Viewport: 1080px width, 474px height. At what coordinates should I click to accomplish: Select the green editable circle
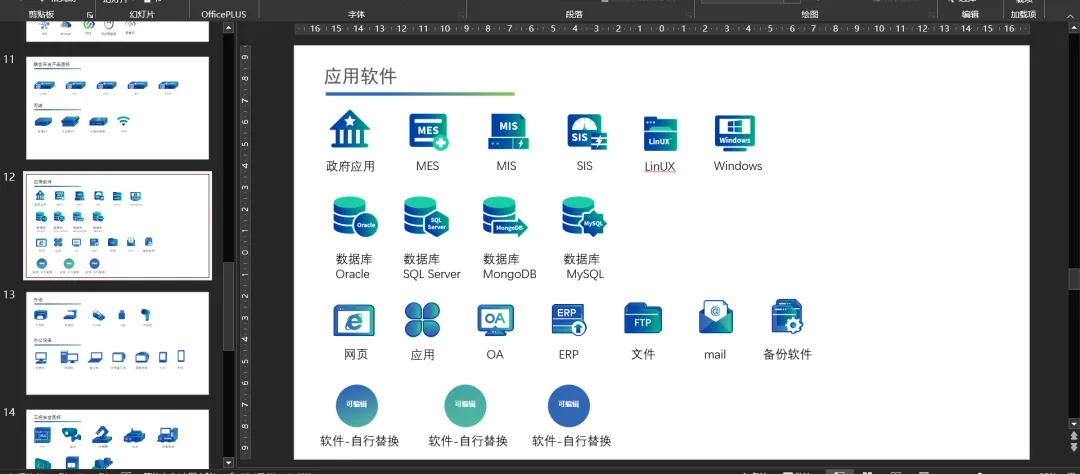point(466,406)
